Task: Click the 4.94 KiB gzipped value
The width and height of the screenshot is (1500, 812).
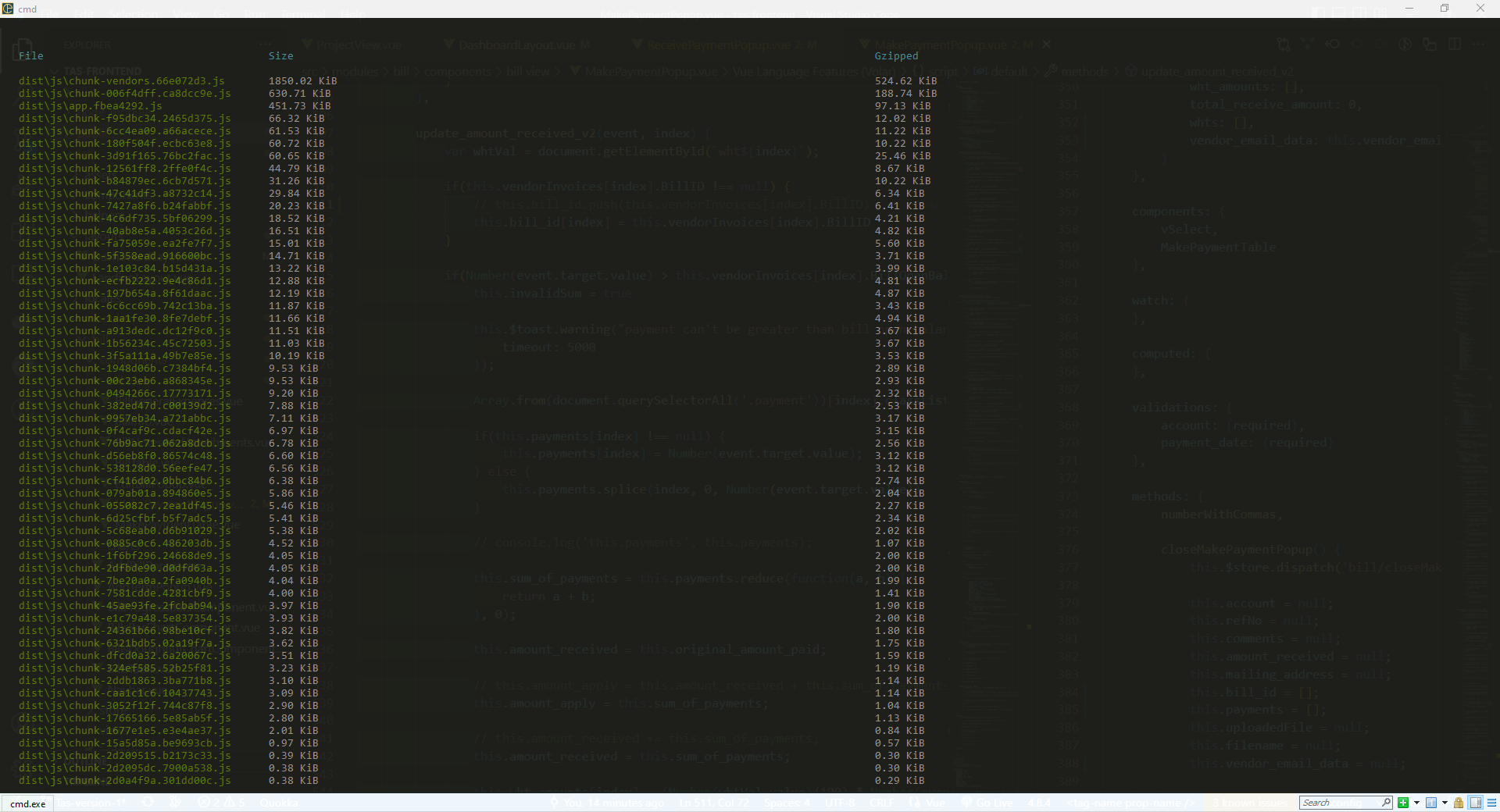Action: [x=900, y=319]
